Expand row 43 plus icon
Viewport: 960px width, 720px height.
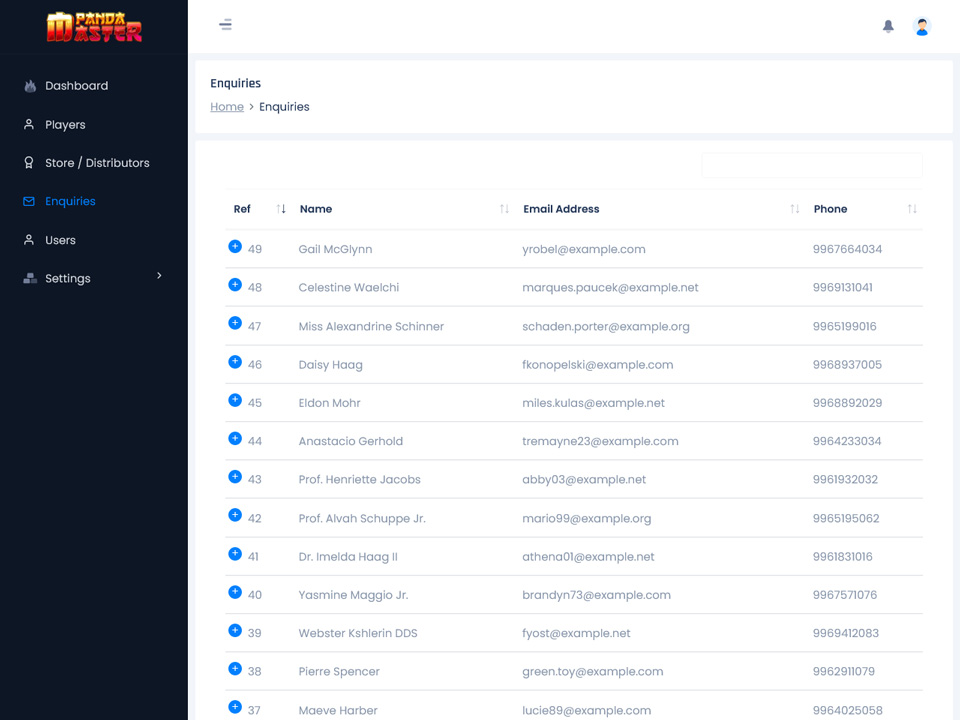coord(235,477)
